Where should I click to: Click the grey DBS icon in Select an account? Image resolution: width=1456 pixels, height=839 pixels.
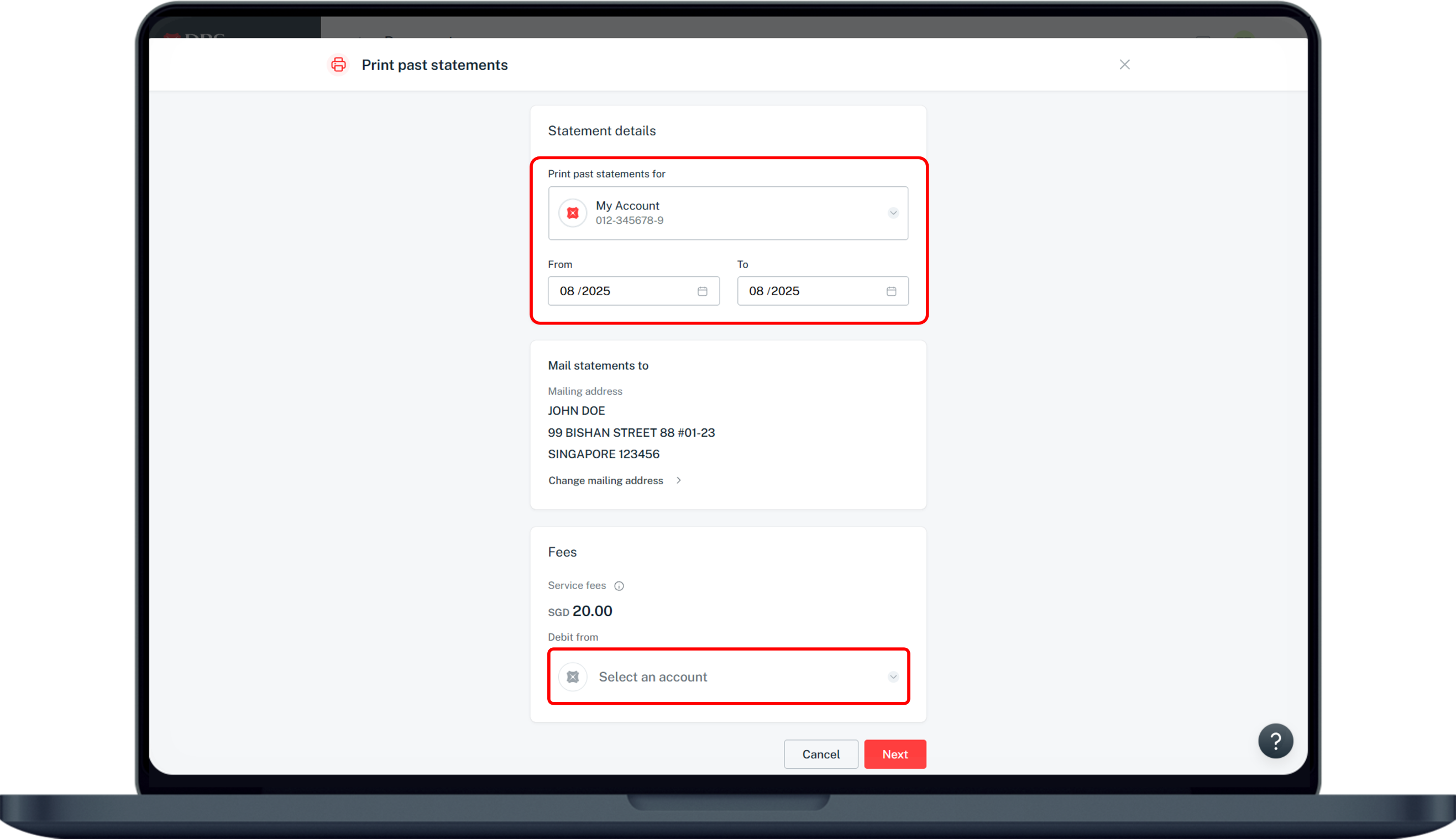[x=573, y=677]
